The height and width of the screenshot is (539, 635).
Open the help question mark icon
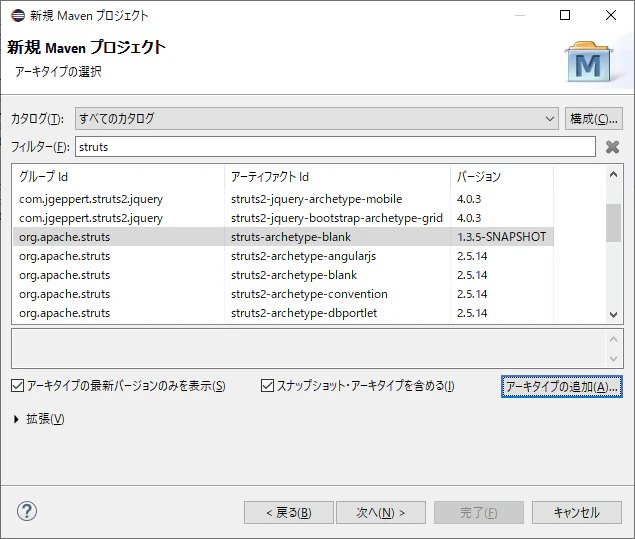click(x=27, y=511)
